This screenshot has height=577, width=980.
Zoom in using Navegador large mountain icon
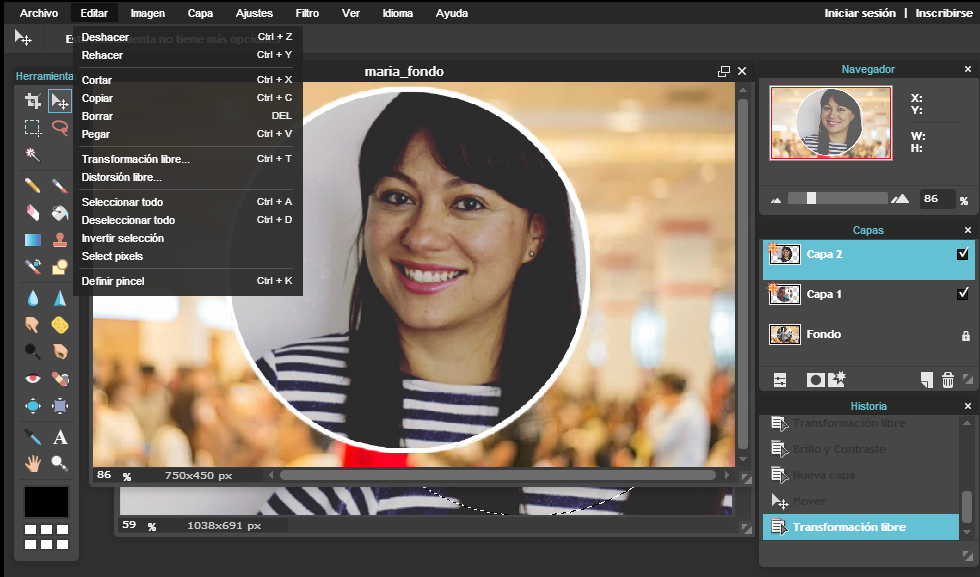click(900, 199)
